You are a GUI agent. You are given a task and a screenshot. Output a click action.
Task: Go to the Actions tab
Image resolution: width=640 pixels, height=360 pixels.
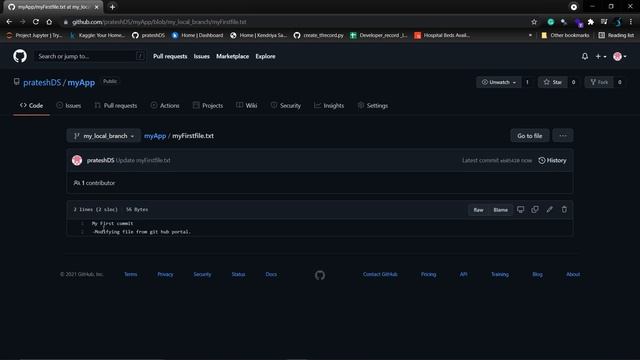pos(165,105)
